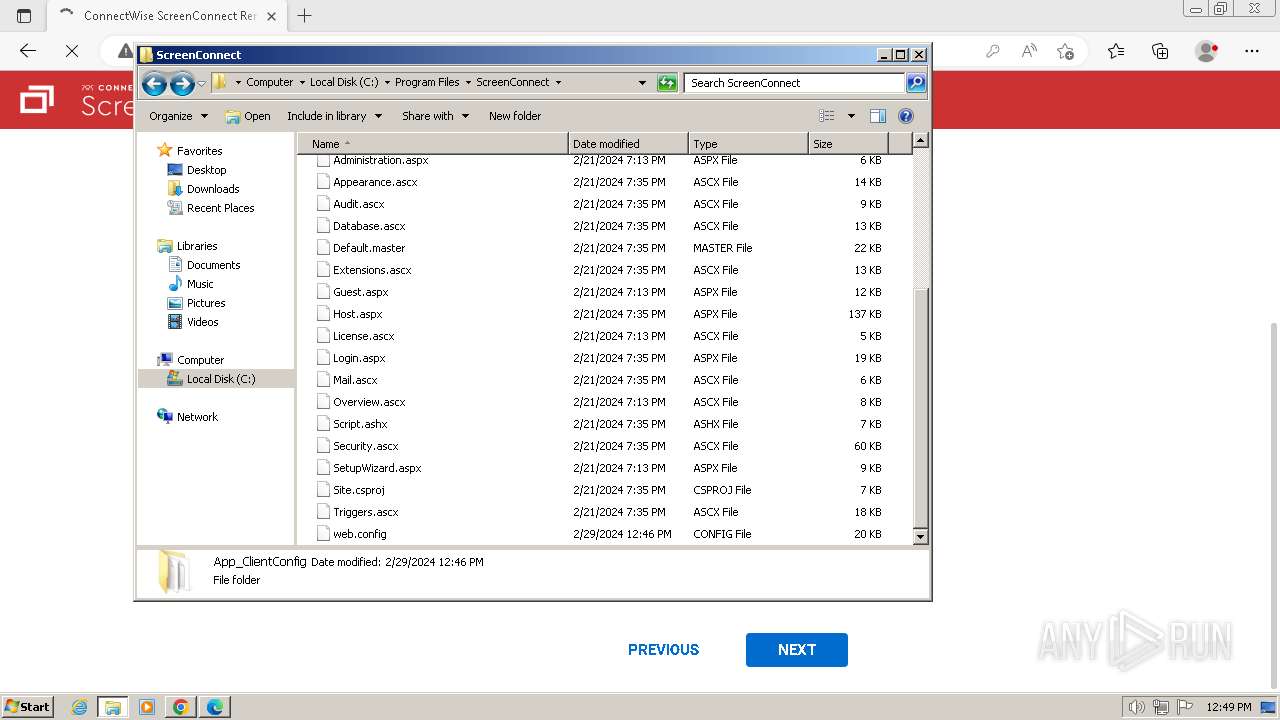Open the Organize menu

point(178,116)
